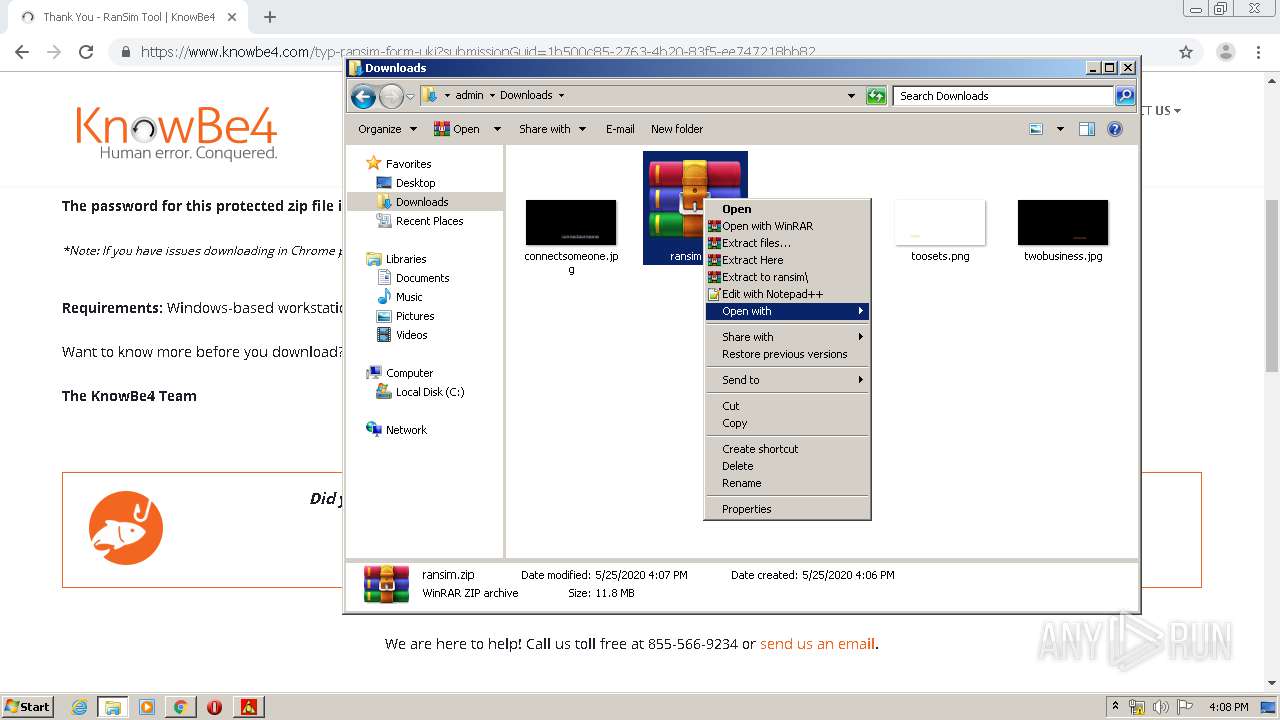Choose Properties in context menu
The width and height of the screenshot is (1280, 720).
(787, 509)
